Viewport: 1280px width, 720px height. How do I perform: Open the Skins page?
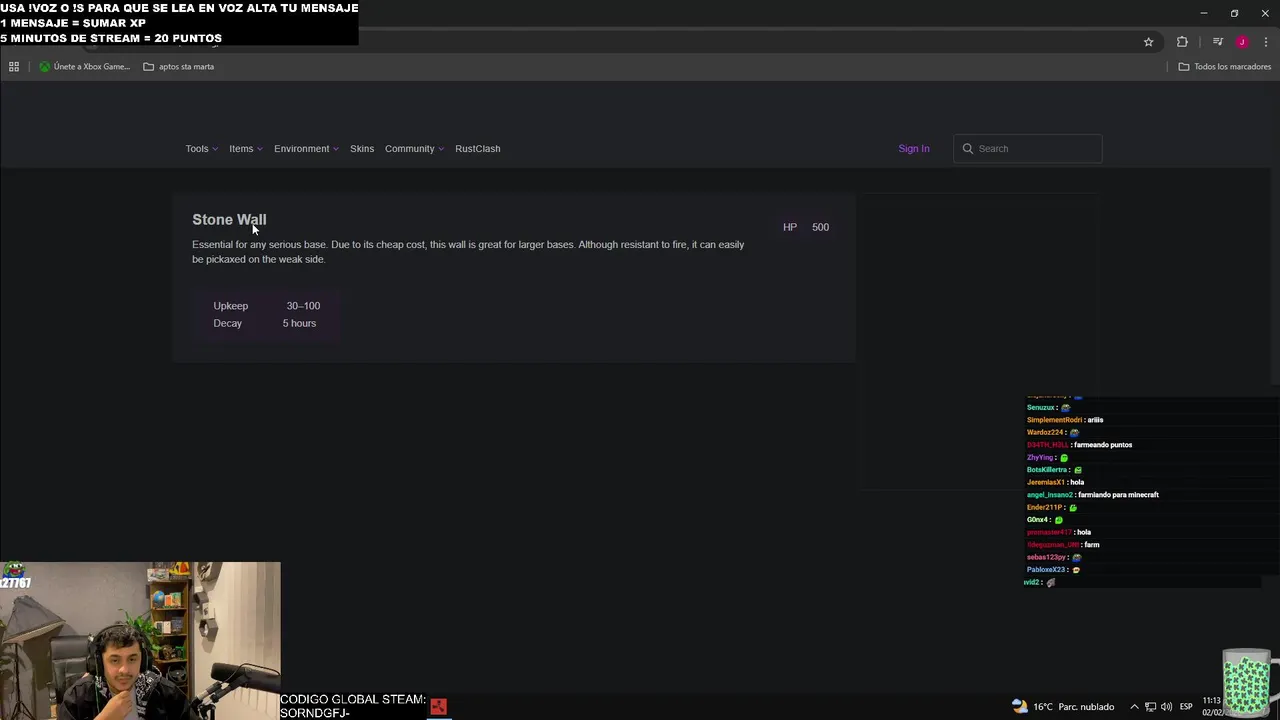pyautogui.click(x=362, y=149)
